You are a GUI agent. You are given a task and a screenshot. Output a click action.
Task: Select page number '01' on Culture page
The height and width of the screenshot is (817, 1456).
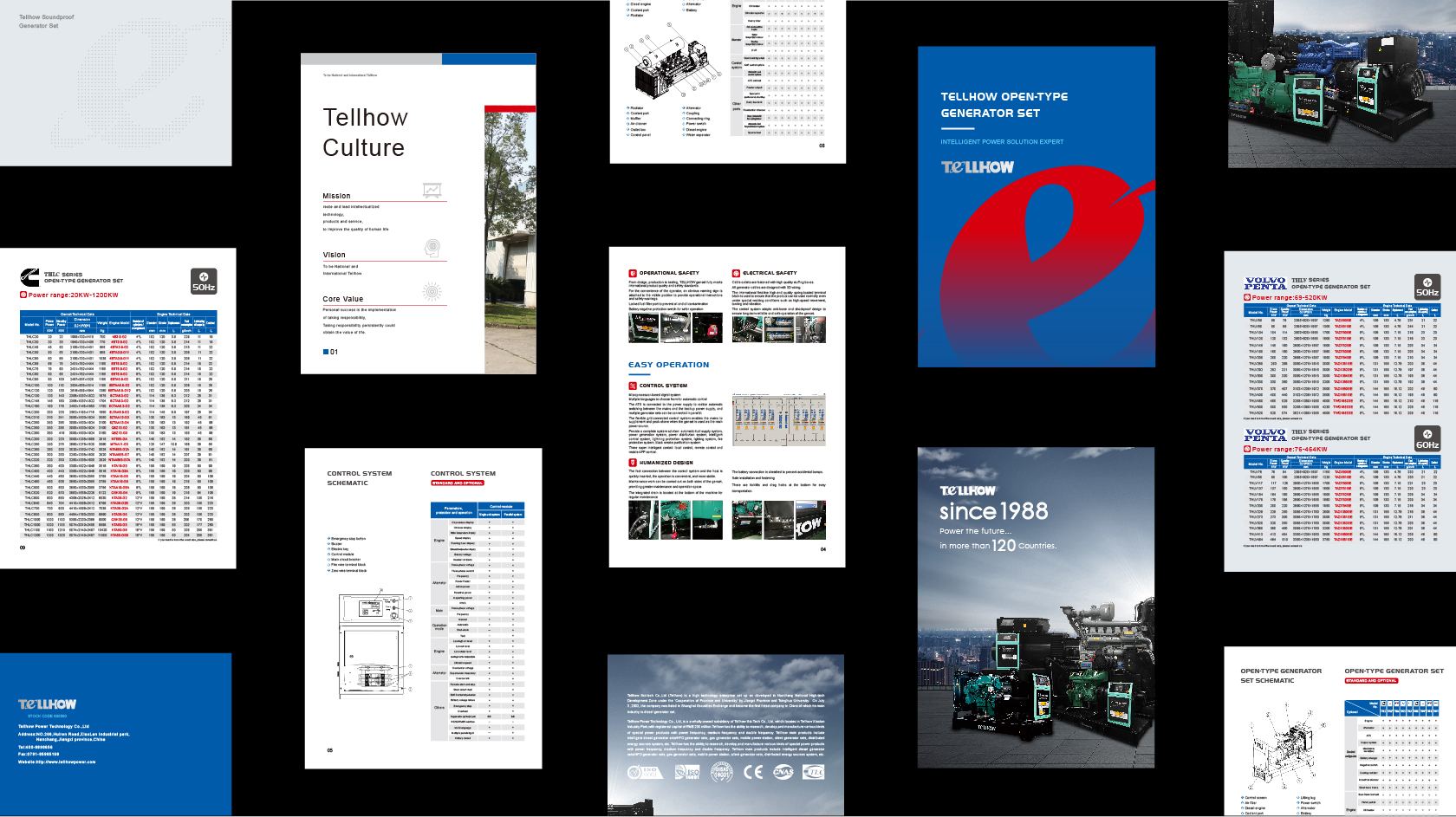tap(334, 352)
